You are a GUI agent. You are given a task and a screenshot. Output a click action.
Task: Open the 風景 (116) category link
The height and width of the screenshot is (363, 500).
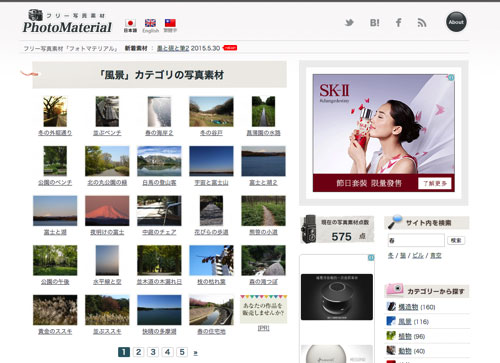[x=405, y=322]
